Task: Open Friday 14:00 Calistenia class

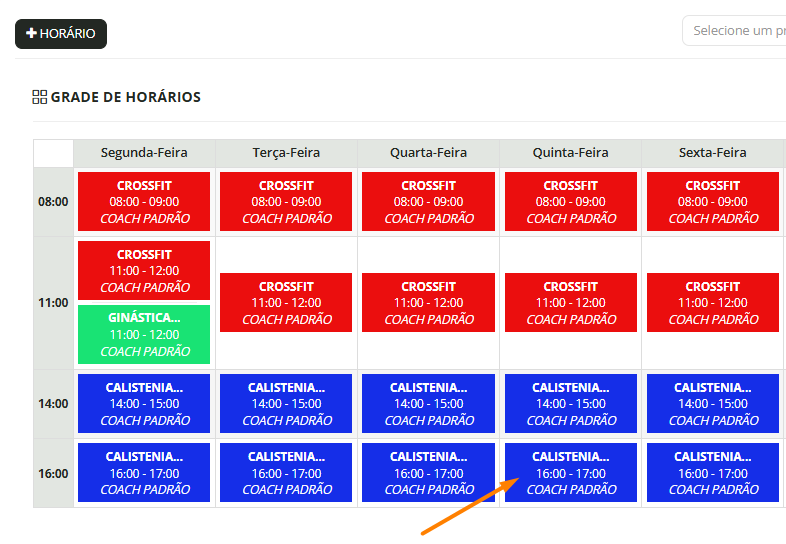Action: (x=713, y=404)
